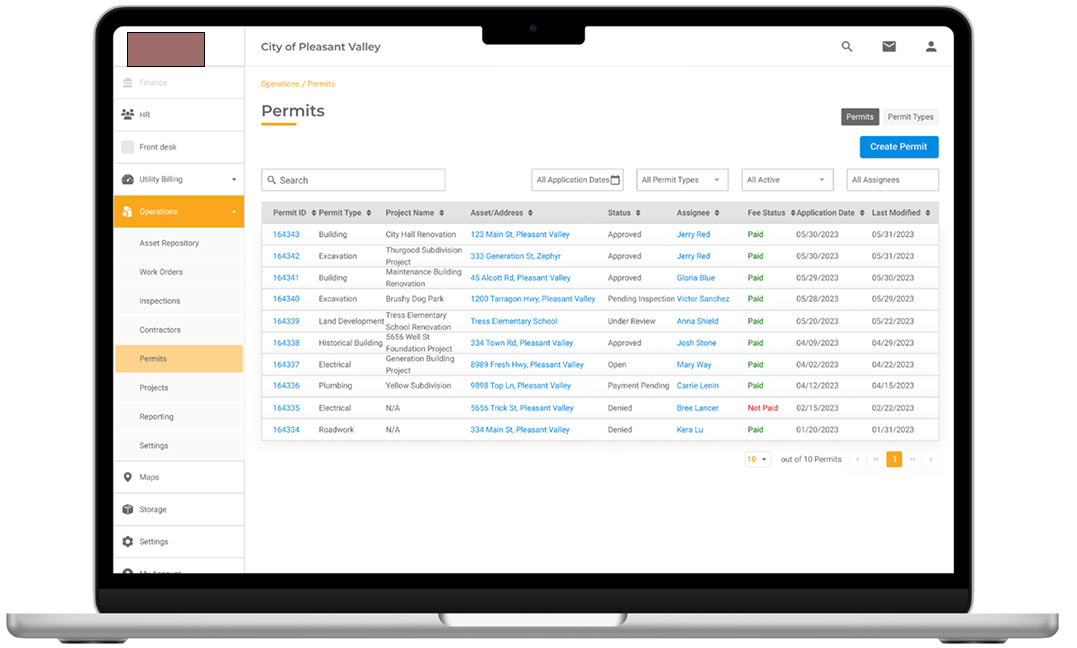Image resolution: width=1077 pixels, height=648 pixels.
Task: Click the Storage box icon
Action: [128, 509]
